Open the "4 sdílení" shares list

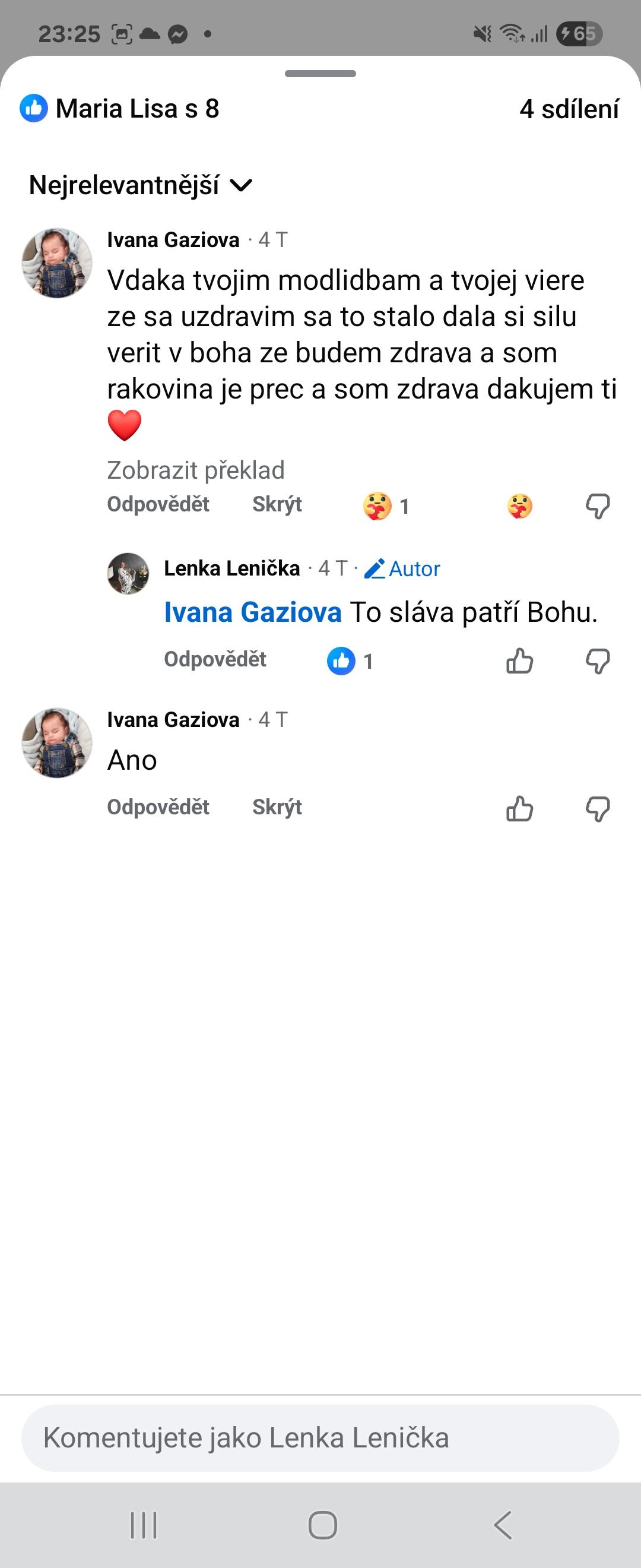coord(569,109)
